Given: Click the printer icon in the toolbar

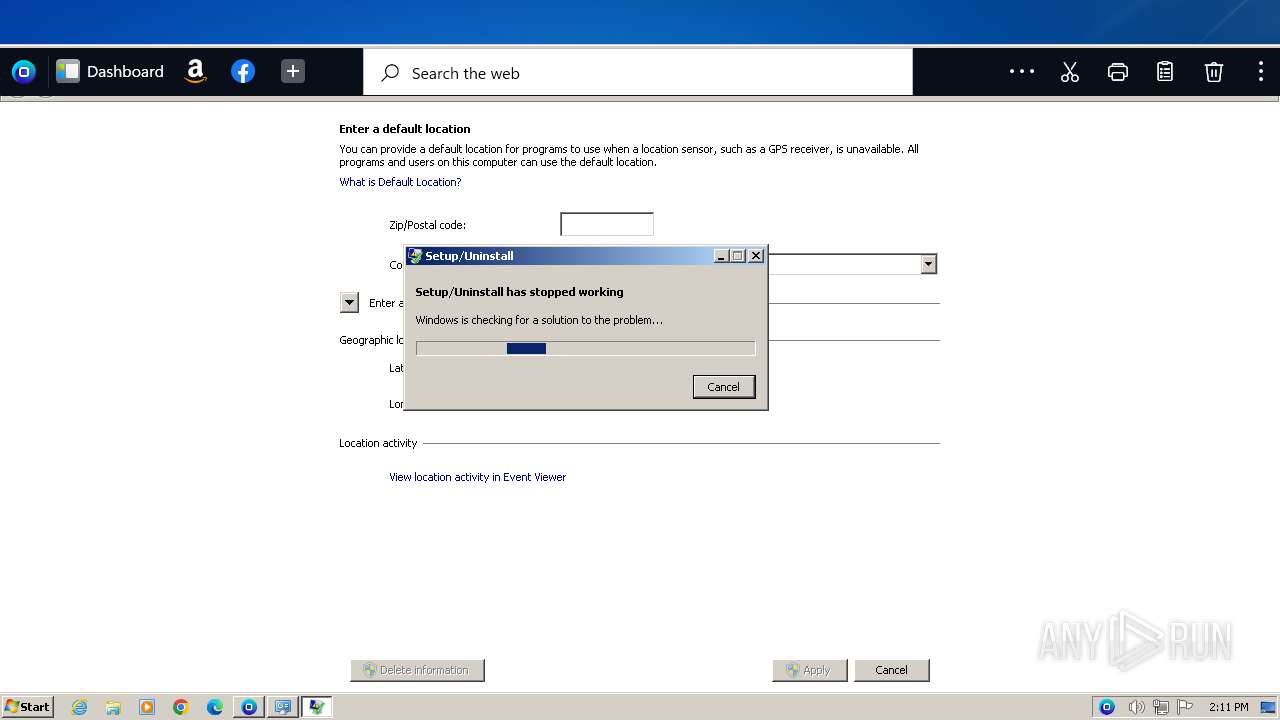Looking at the screenshot, I should pyautogui.click(x=1118, y=72).
